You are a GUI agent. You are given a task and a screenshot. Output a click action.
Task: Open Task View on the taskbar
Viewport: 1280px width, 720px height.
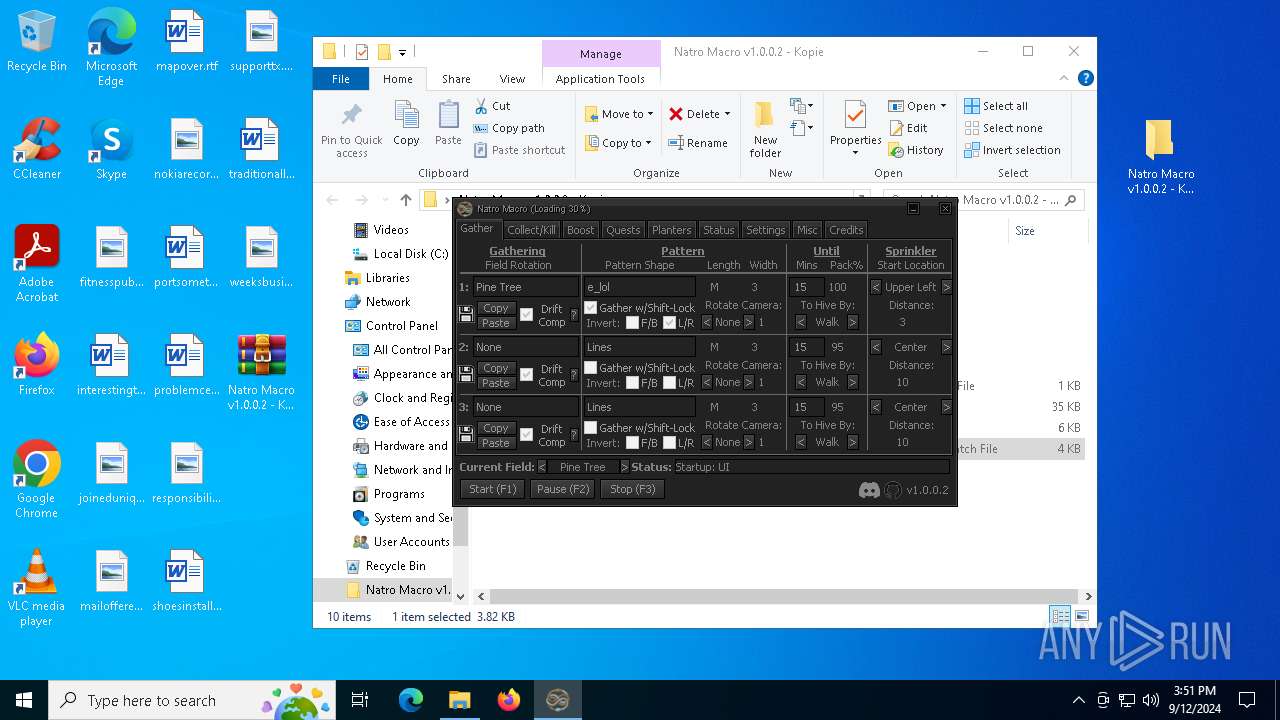(x=360, y=700)
